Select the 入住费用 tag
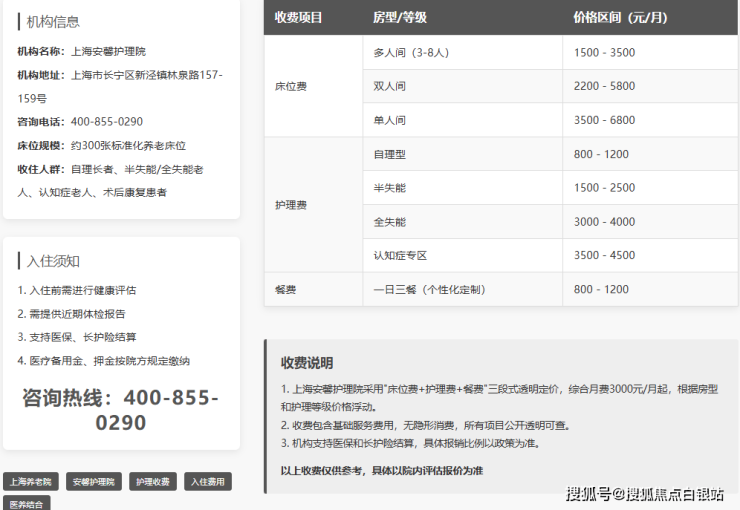 (x=208, y=482)
